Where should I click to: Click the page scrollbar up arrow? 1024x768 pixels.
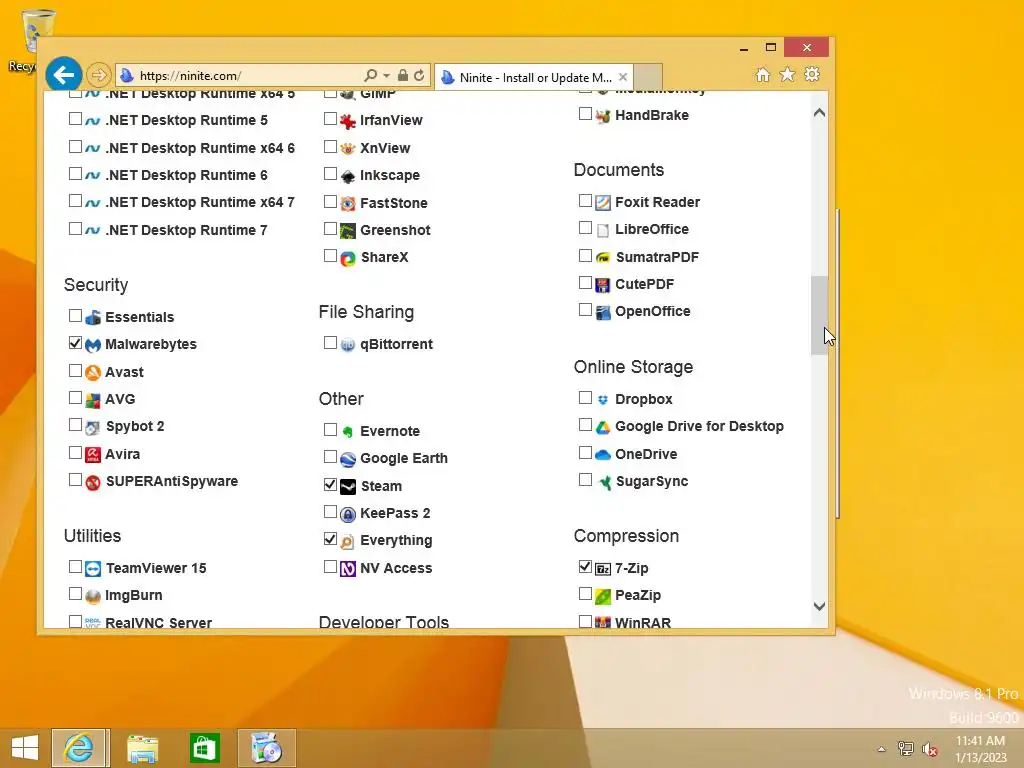pos(820,113)
